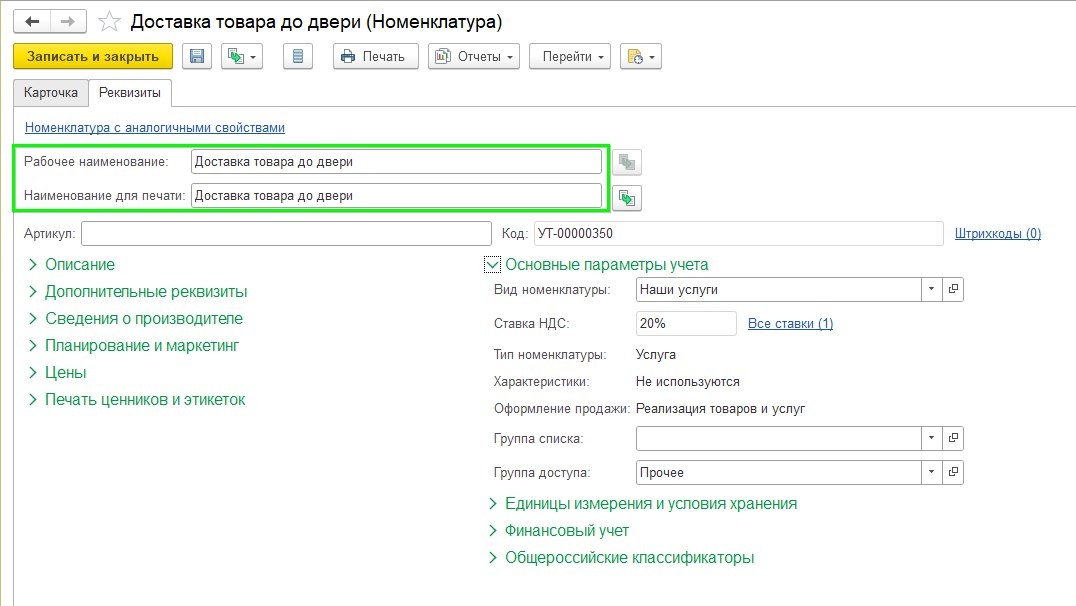Go back with the left arrow
Viewport: 1076px width, 606px height.
coord(32,22)
